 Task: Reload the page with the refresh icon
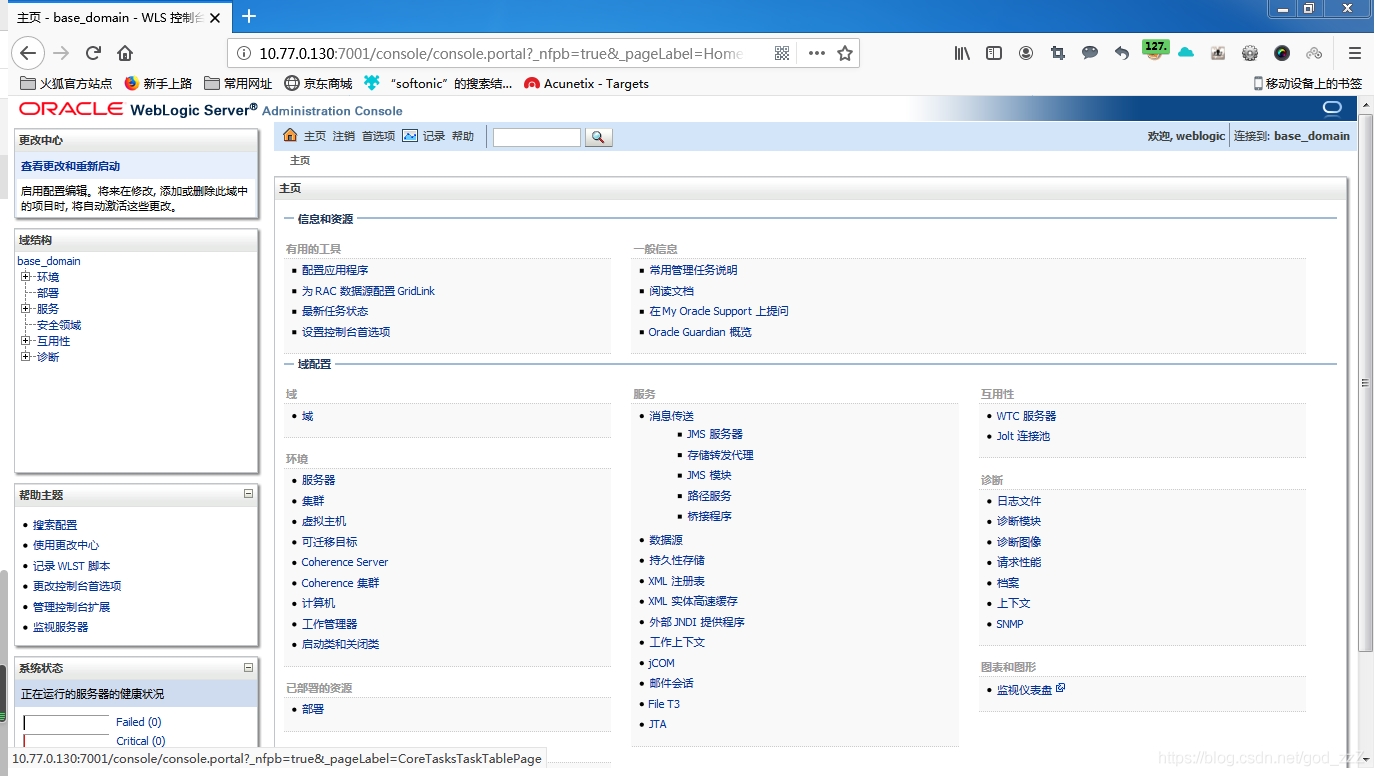[93, 53]
